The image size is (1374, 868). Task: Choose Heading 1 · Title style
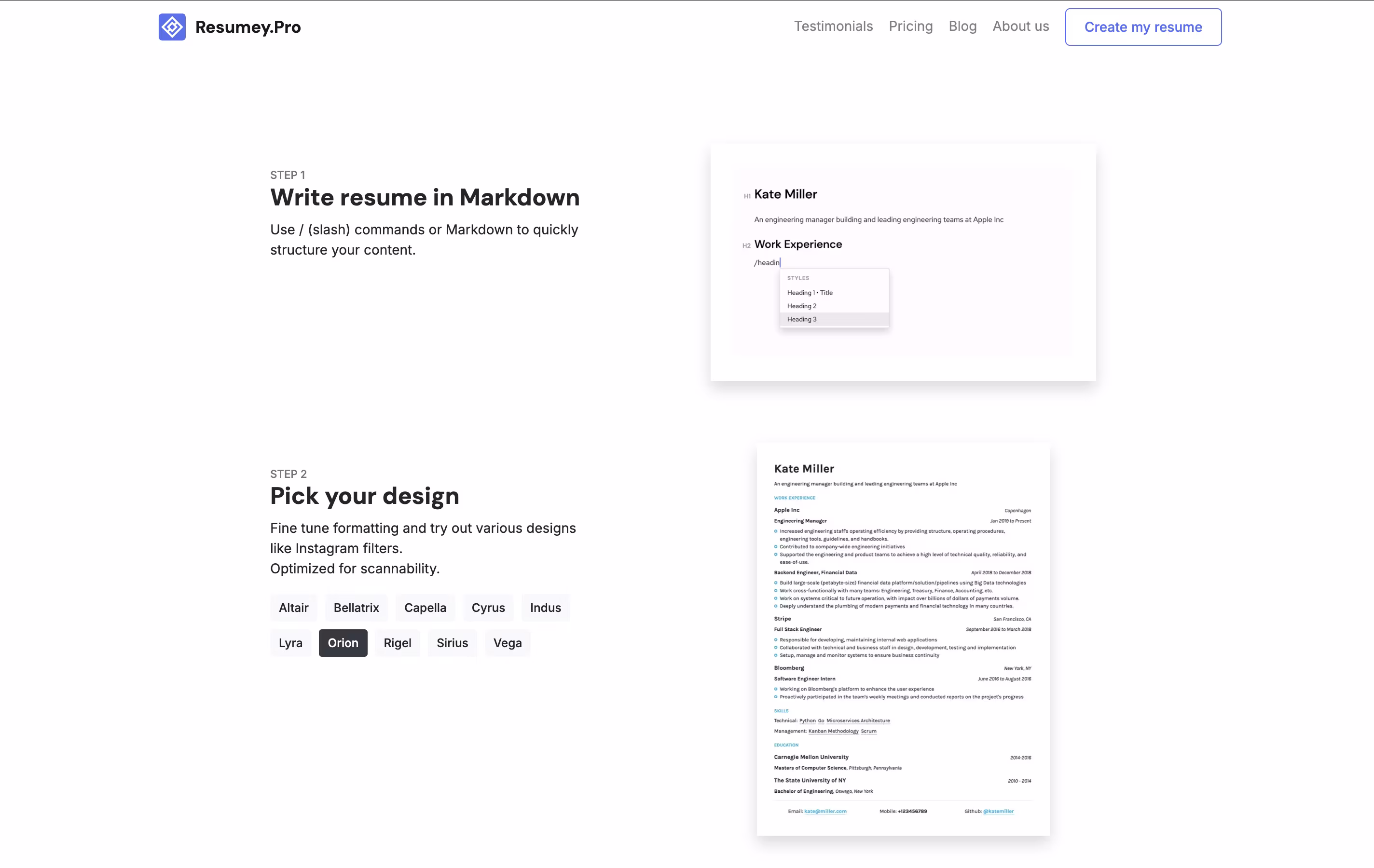pos(834,293)
